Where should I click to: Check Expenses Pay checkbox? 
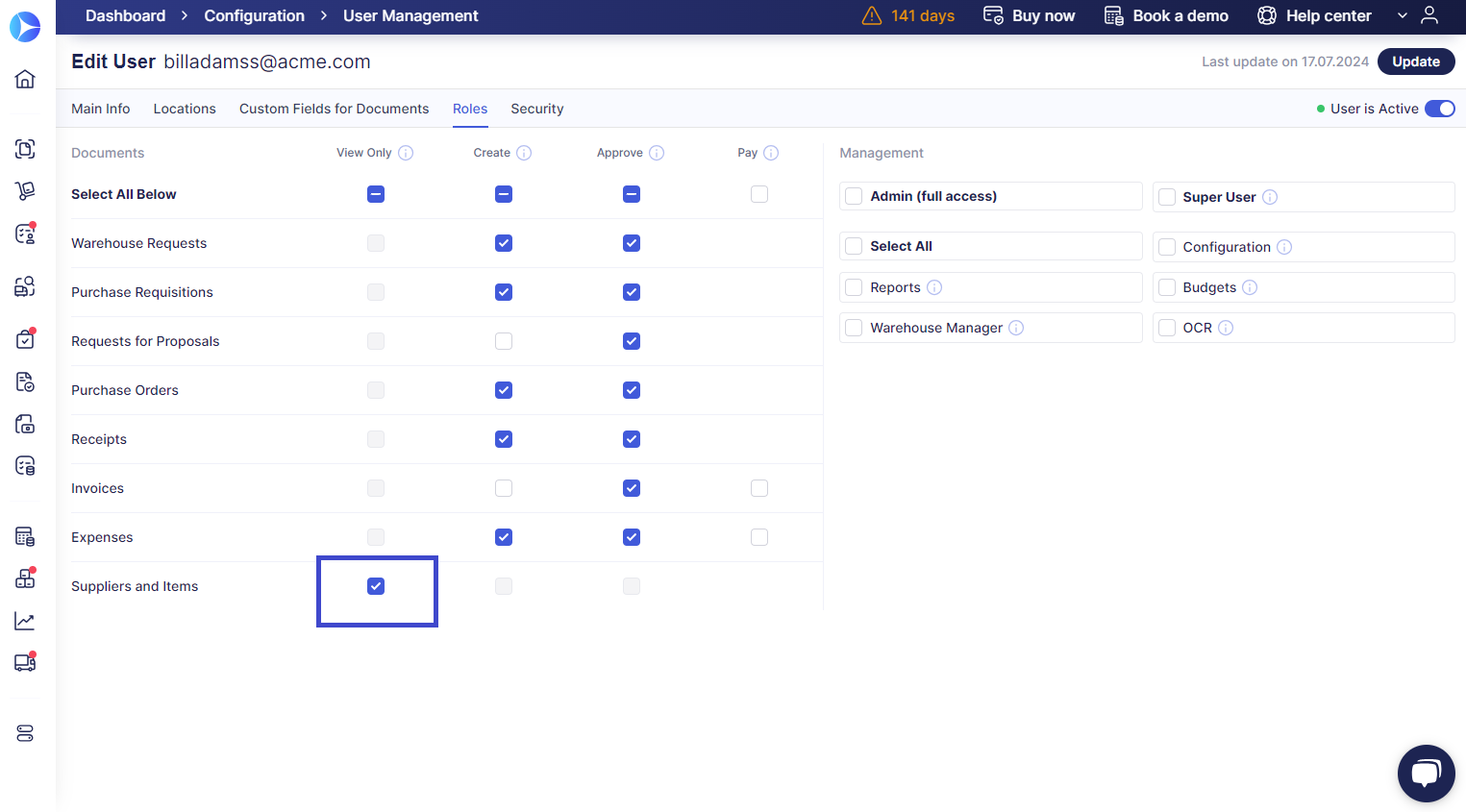759,537
